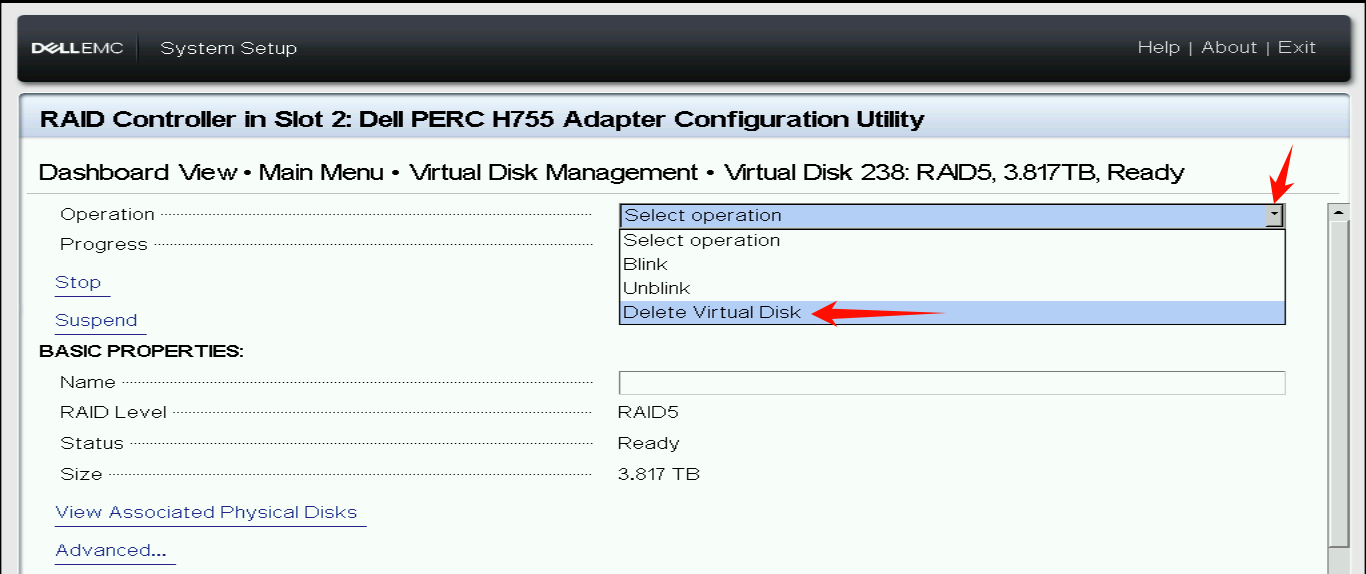Click the RAID Level label

pyautogui.click(x=113, y=412)
